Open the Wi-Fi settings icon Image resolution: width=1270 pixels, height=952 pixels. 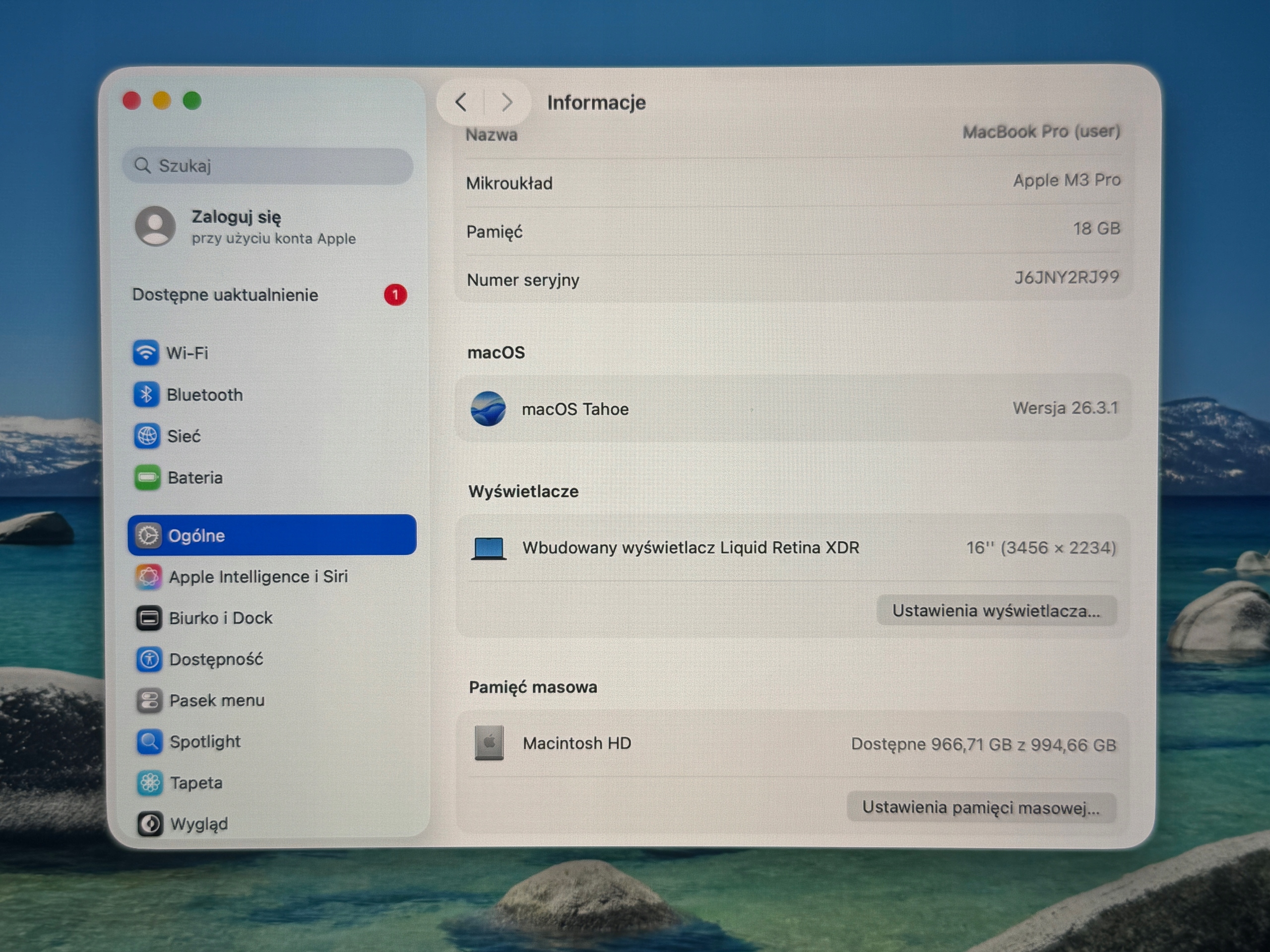[x=146, y=353]
